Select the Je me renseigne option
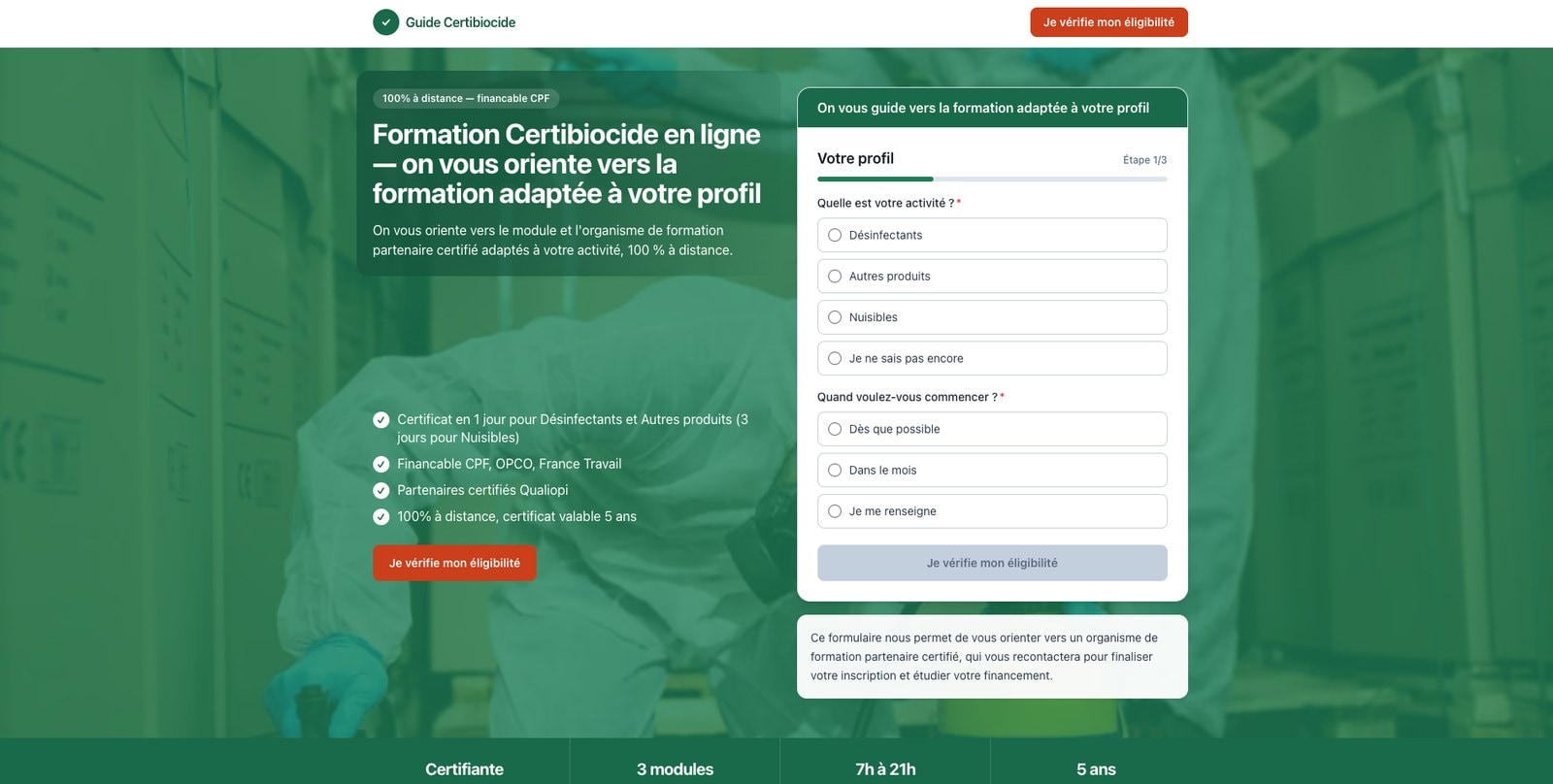Image resolution: width=1553 pixels, height=784 pixels. click(x=992, y=511)
